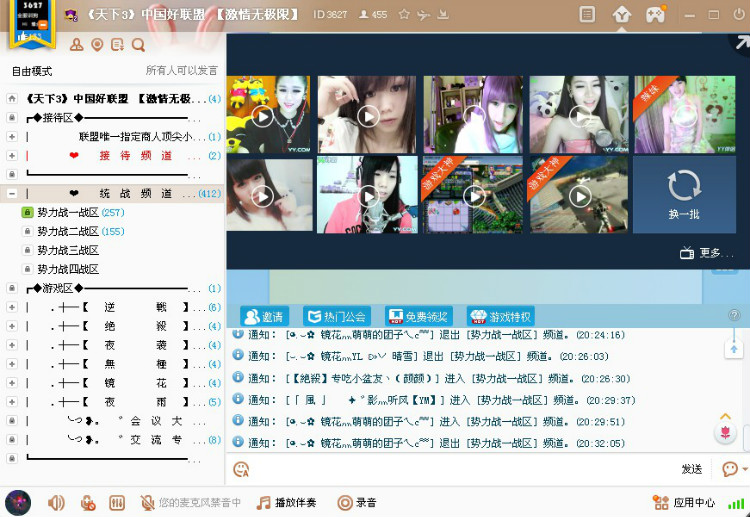This screenshot has height=517, width=750.
Task: Click the member count 455 in title bar
Action: 373,14
